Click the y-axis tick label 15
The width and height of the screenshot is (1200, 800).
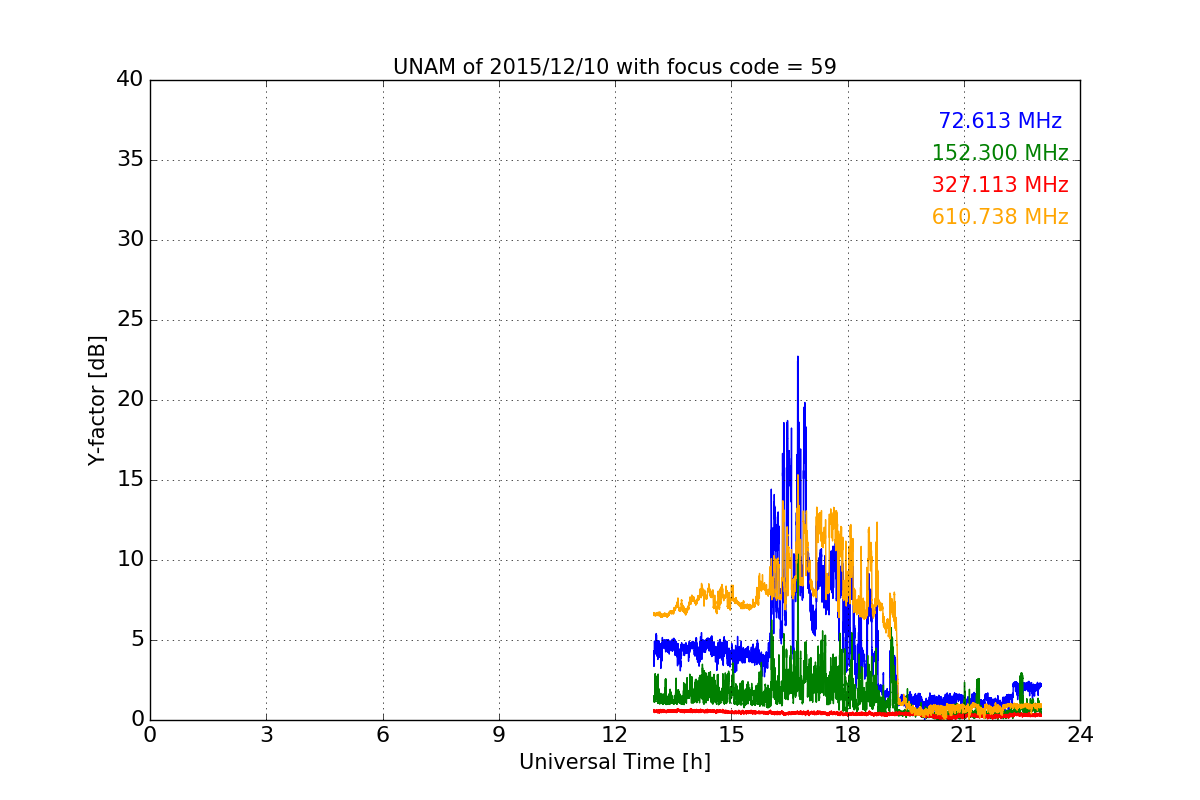tap(130, 480)
